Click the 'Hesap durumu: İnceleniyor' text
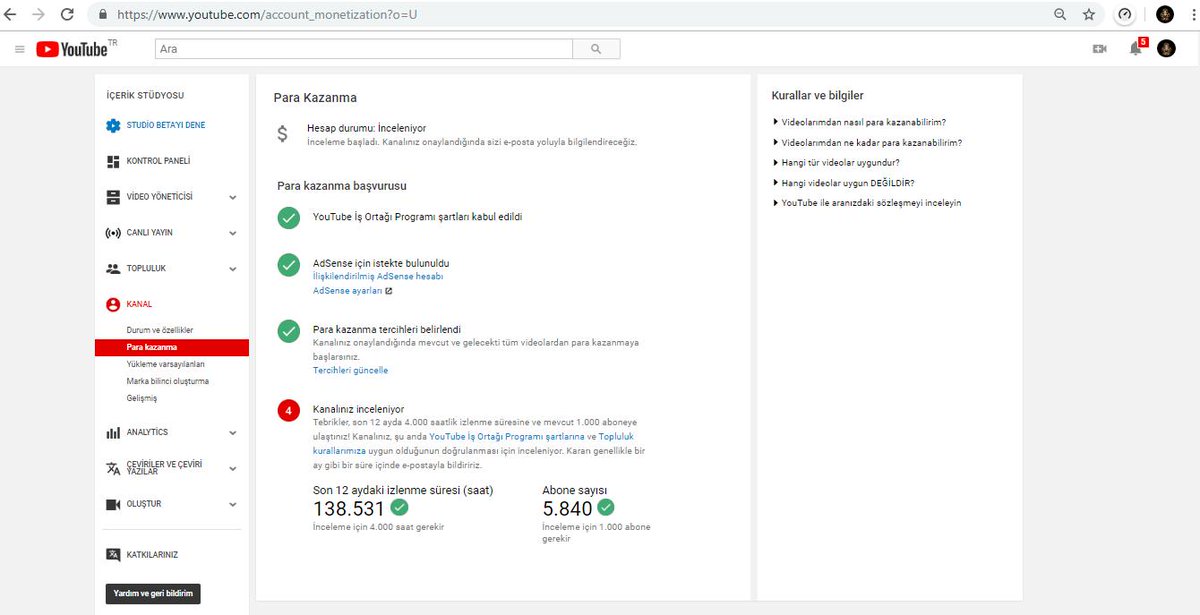Image resolution: width=1200 pixels, height=615 pixels. (x=366, y=129)
